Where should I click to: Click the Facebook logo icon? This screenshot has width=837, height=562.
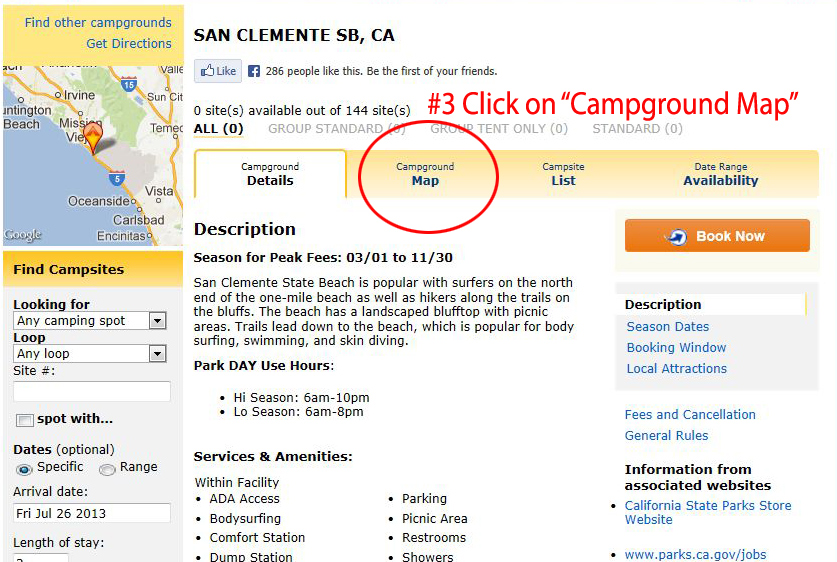[254, 71]
